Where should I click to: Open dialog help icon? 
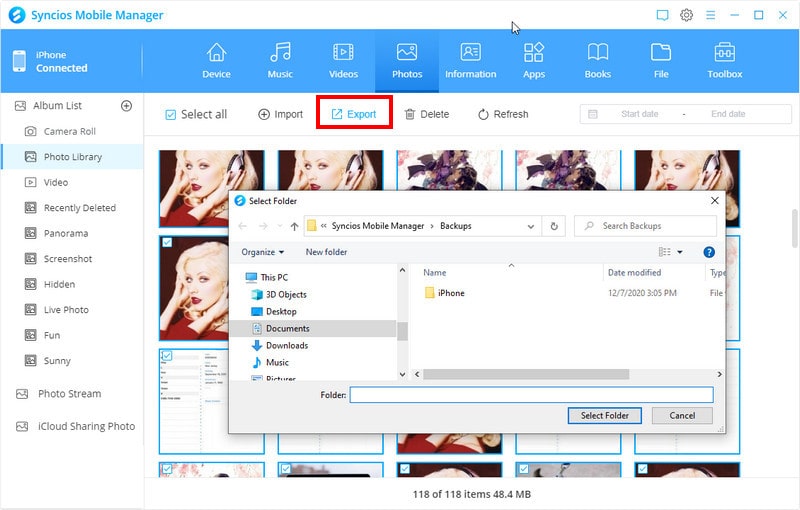pos(709,252)
